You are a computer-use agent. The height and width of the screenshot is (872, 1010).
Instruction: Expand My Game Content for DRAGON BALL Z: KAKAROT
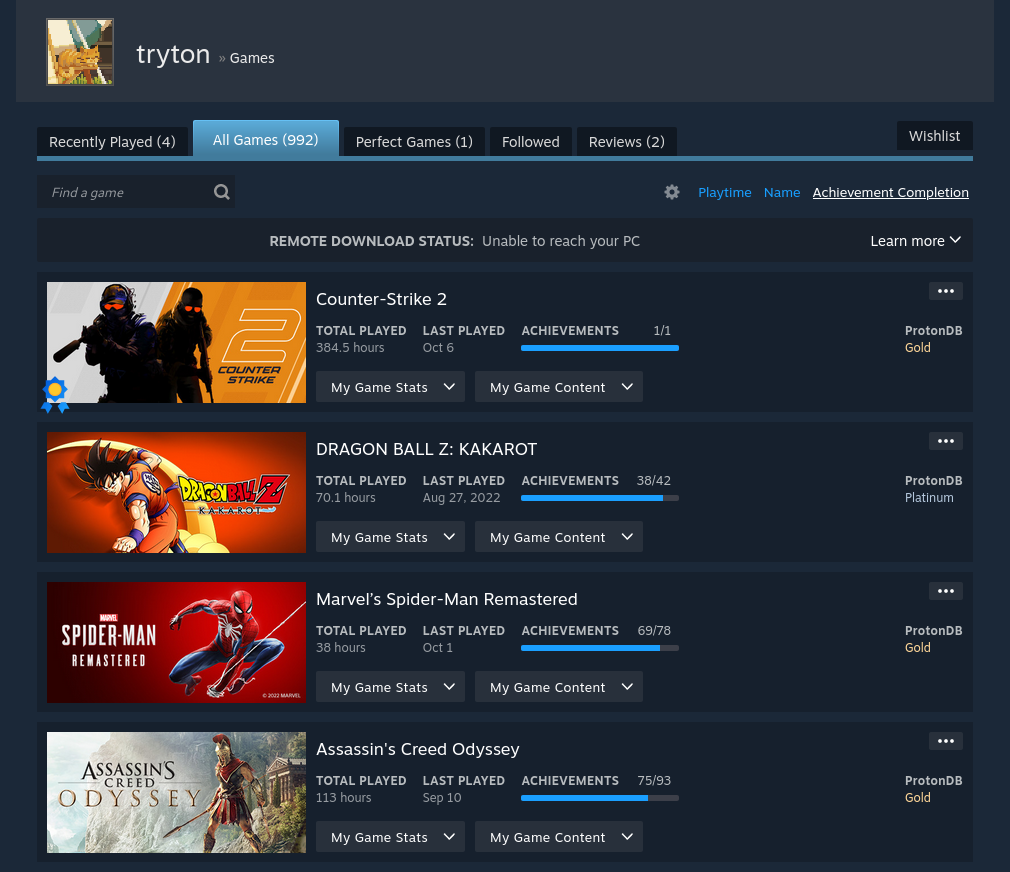558,537
